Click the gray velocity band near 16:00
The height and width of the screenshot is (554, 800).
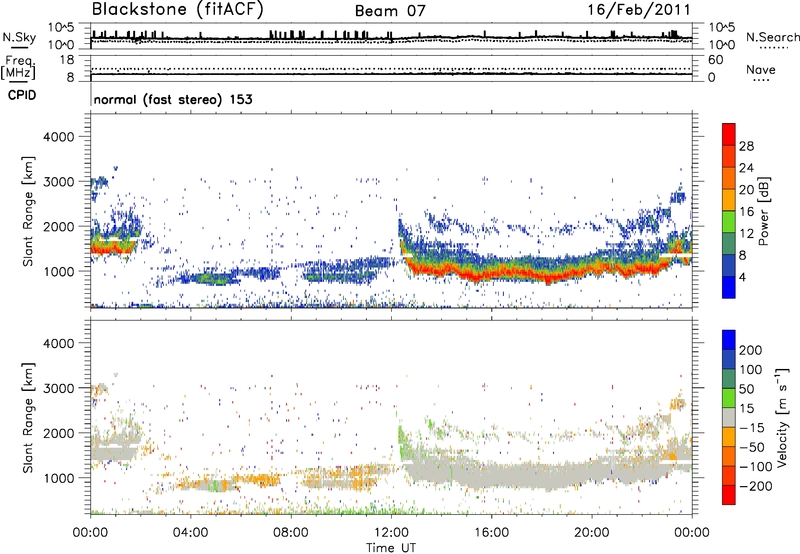[x=490, y=475]
